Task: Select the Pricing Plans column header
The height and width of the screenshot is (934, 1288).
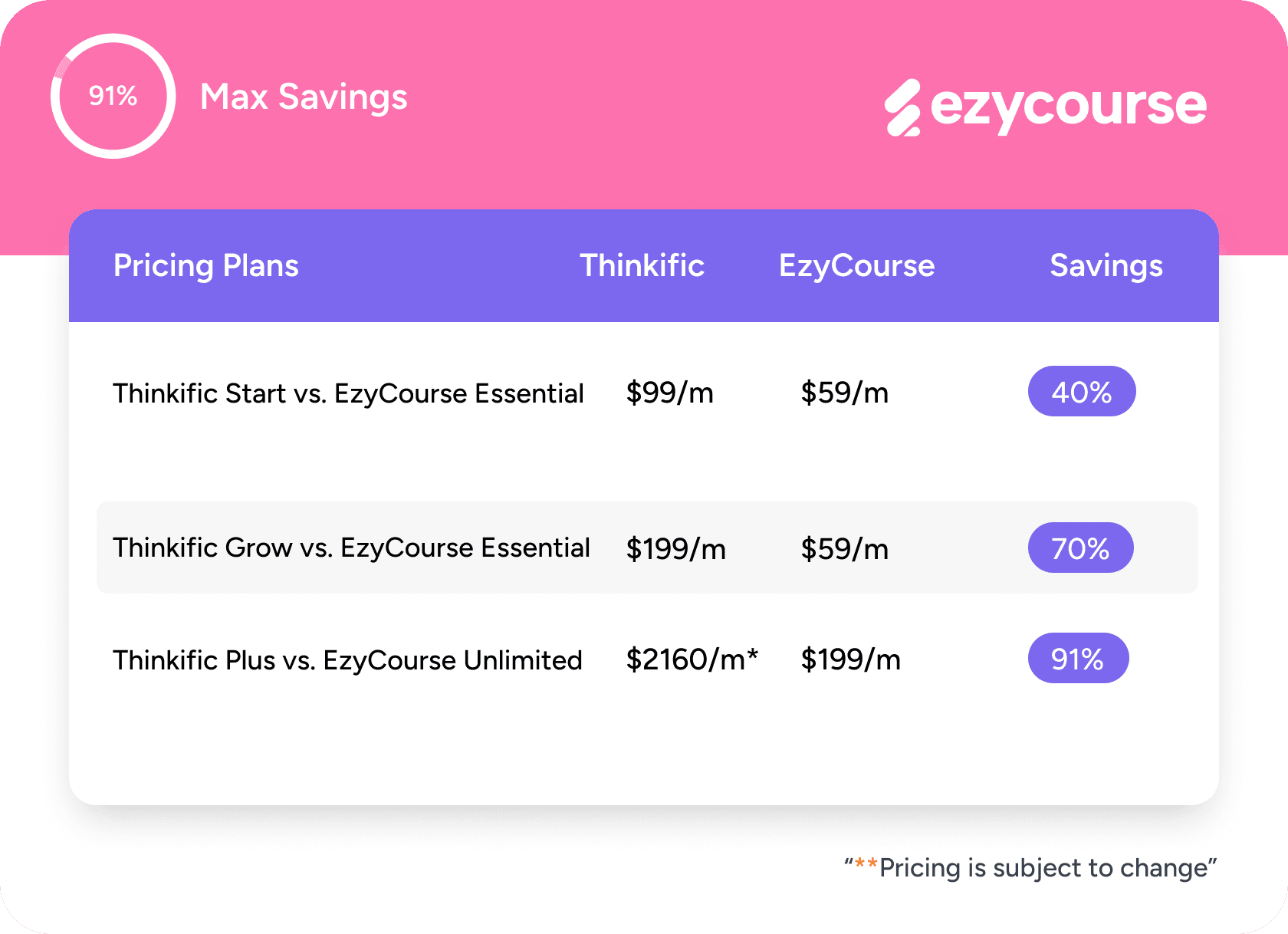Action: [x=206, y=265]
